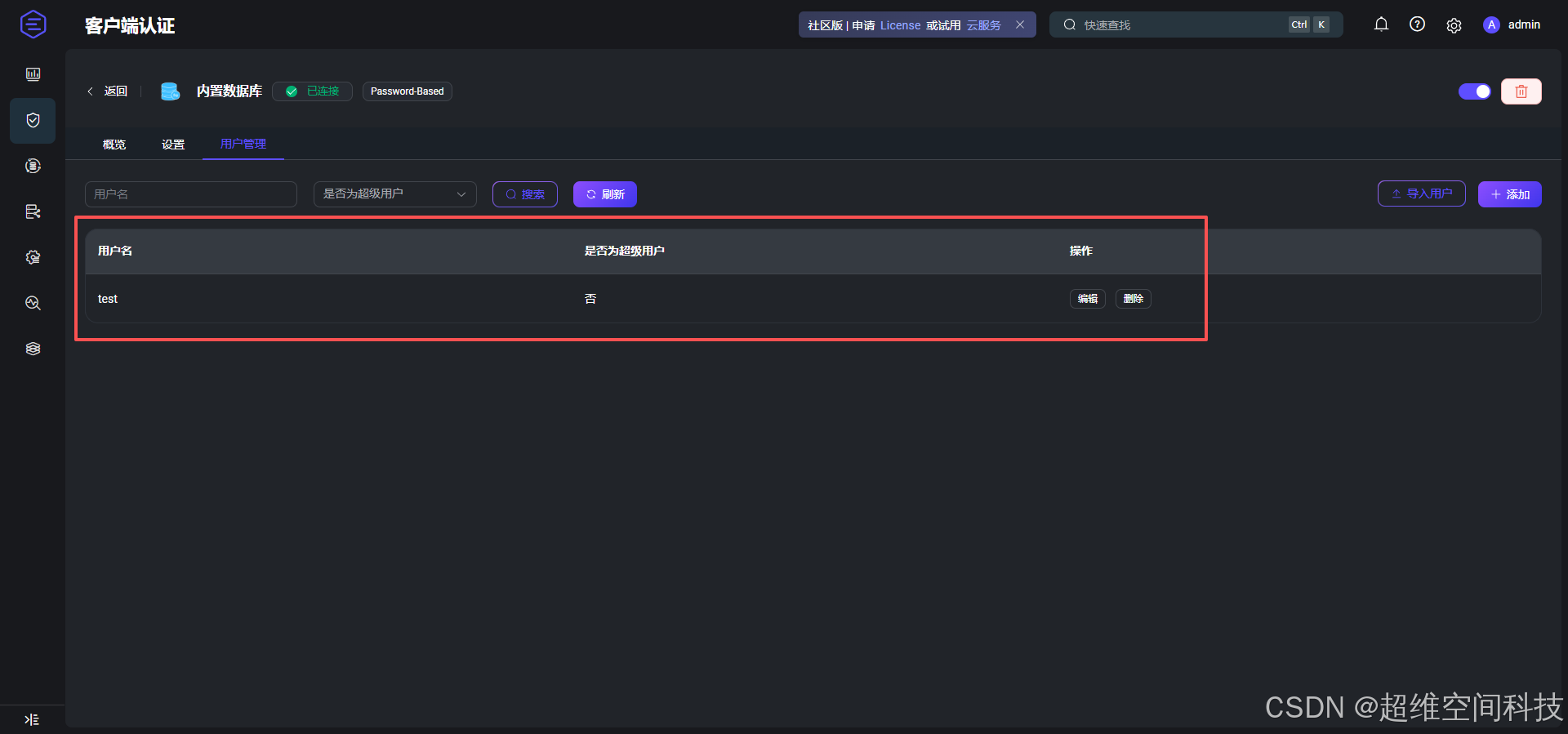Click the 刷新 button
This screenshot has height=734, width=1568.
(605, 194)
